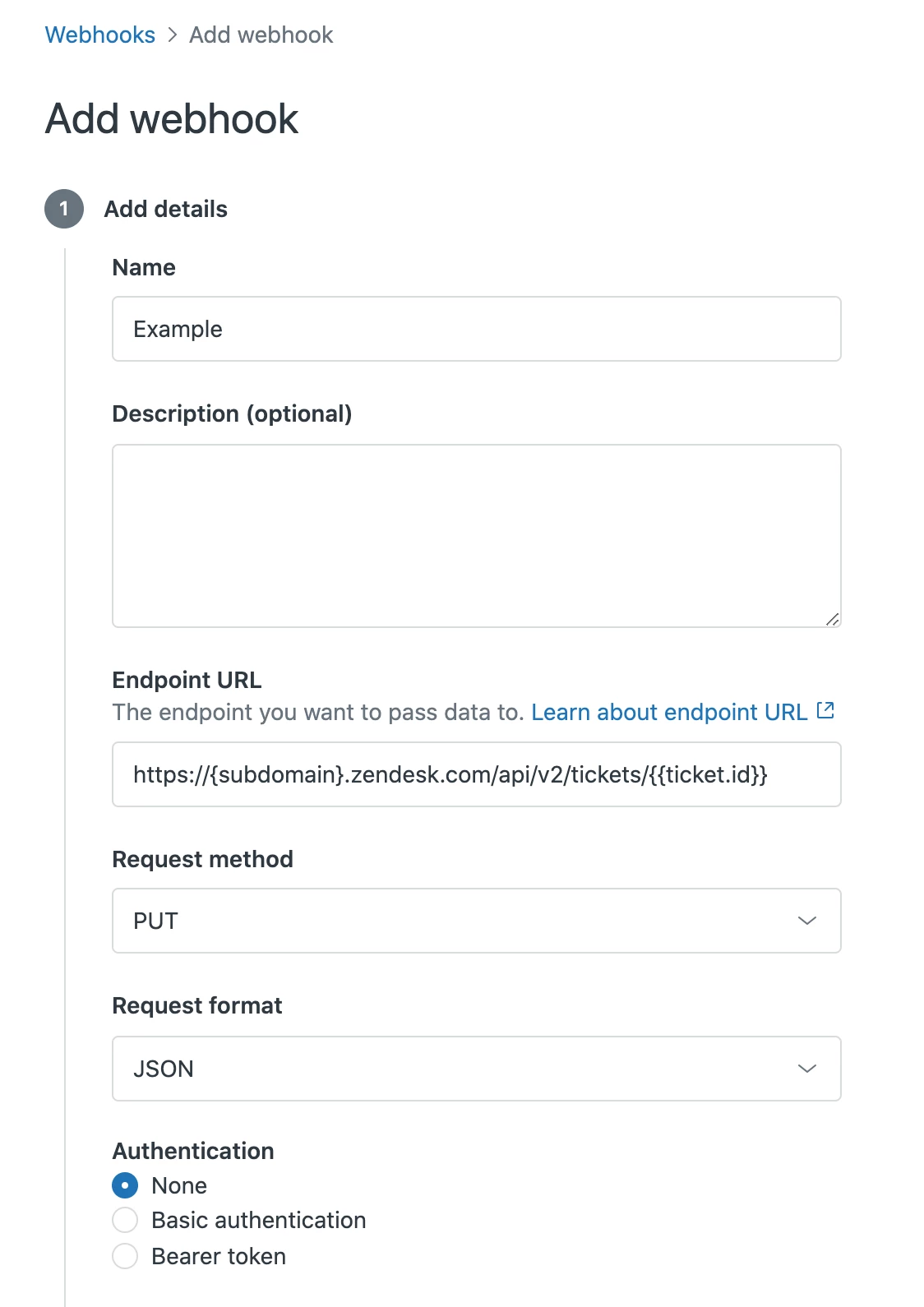
Task: Click the Add webhook page heading
Action: point(172,118)
